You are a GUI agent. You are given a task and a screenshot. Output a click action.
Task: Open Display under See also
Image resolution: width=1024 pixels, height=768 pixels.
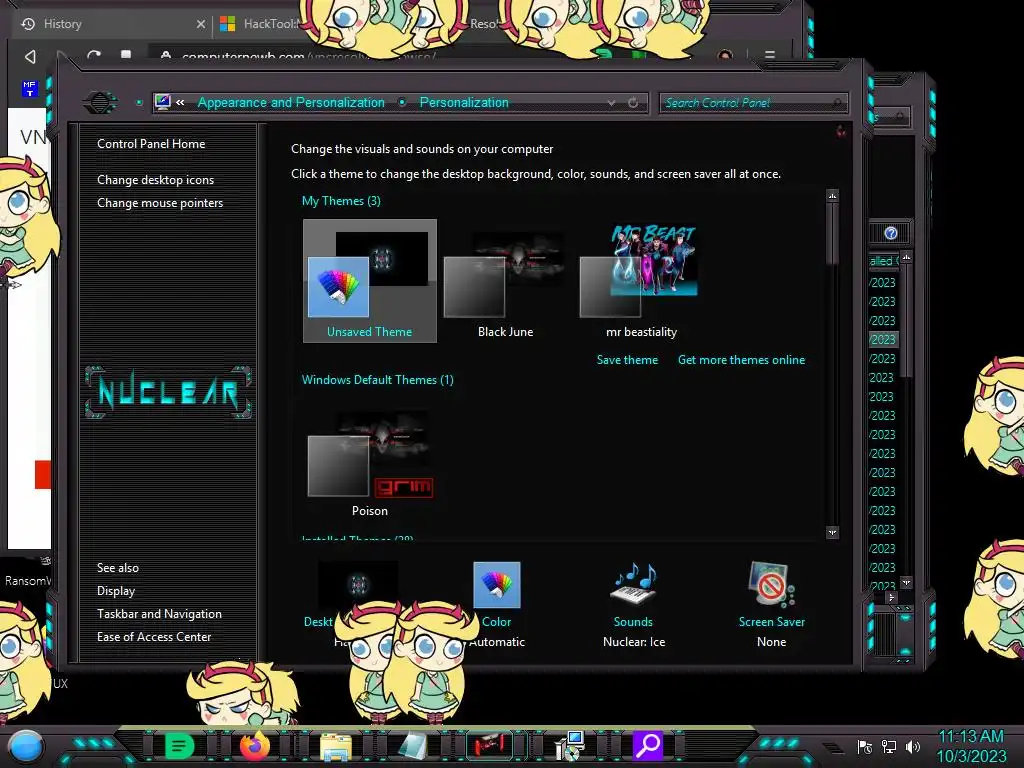[116, 591]
